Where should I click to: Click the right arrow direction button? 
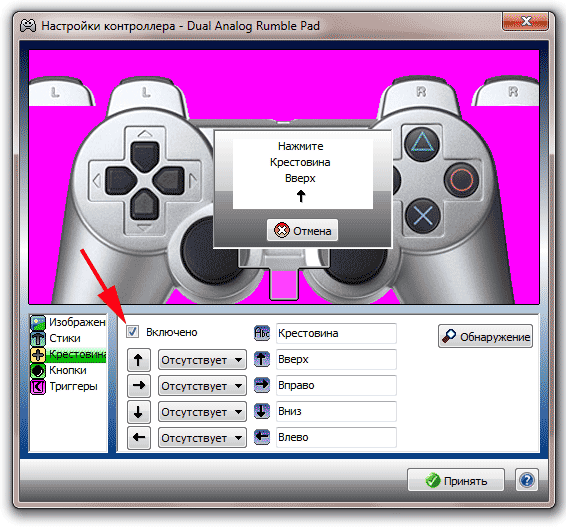click(139, 386)
